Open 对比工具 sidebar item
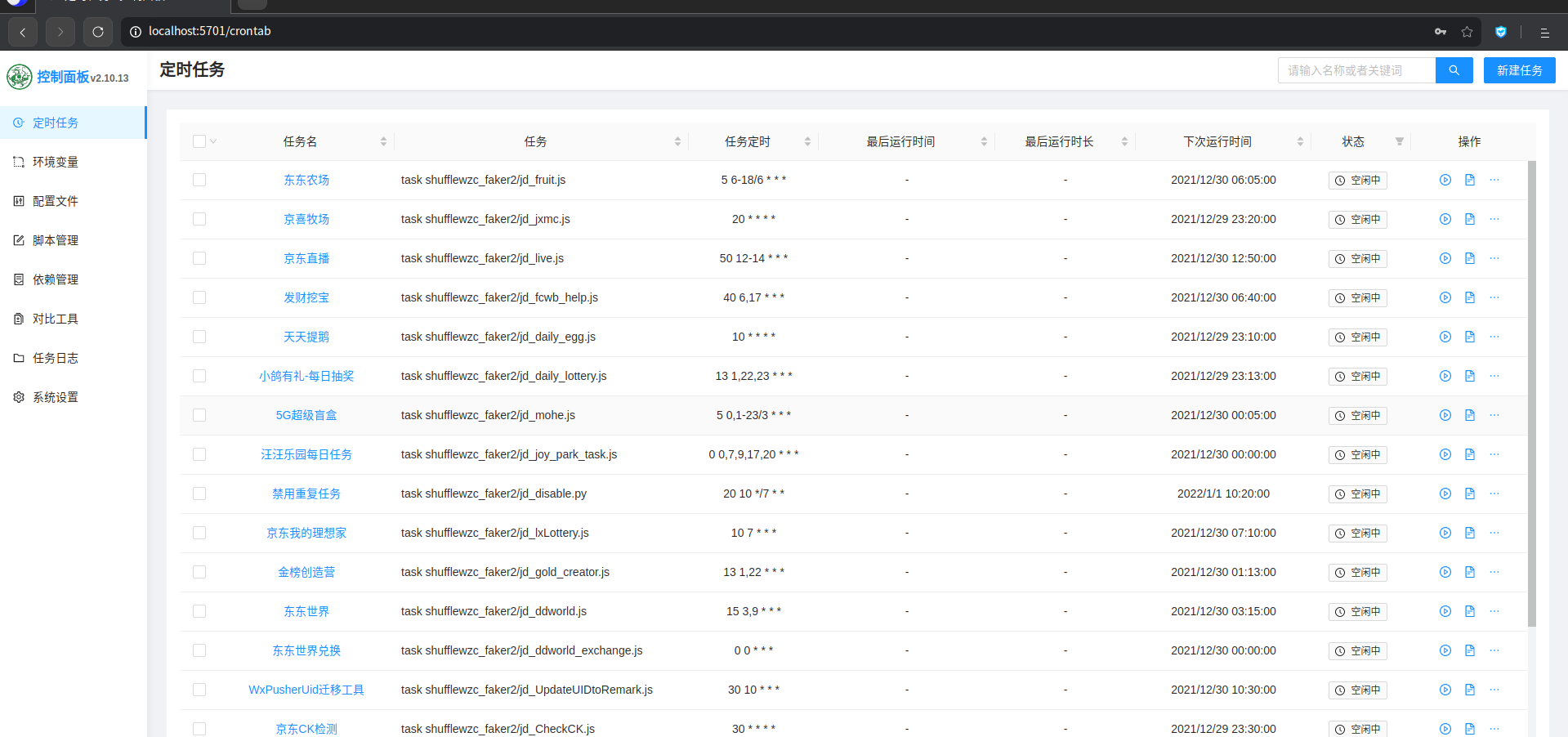 pos(73,319)
